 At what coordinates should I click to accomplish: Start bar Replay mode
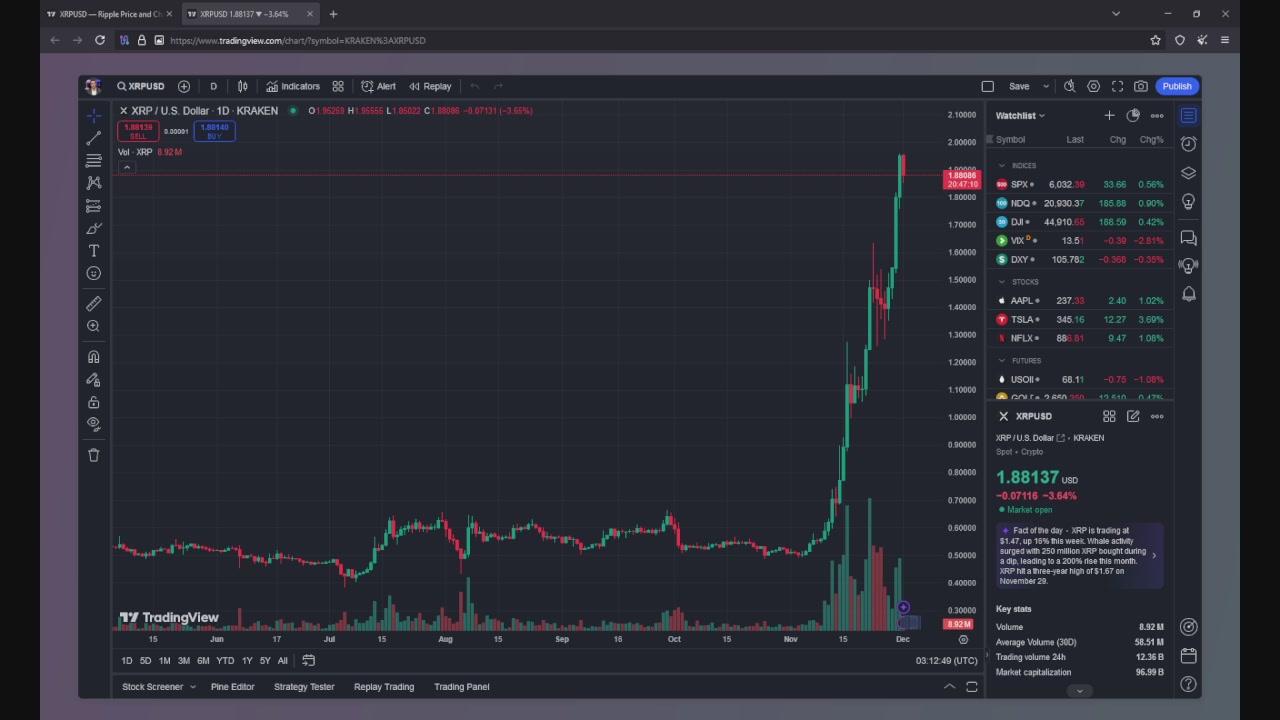click(430, 86)
